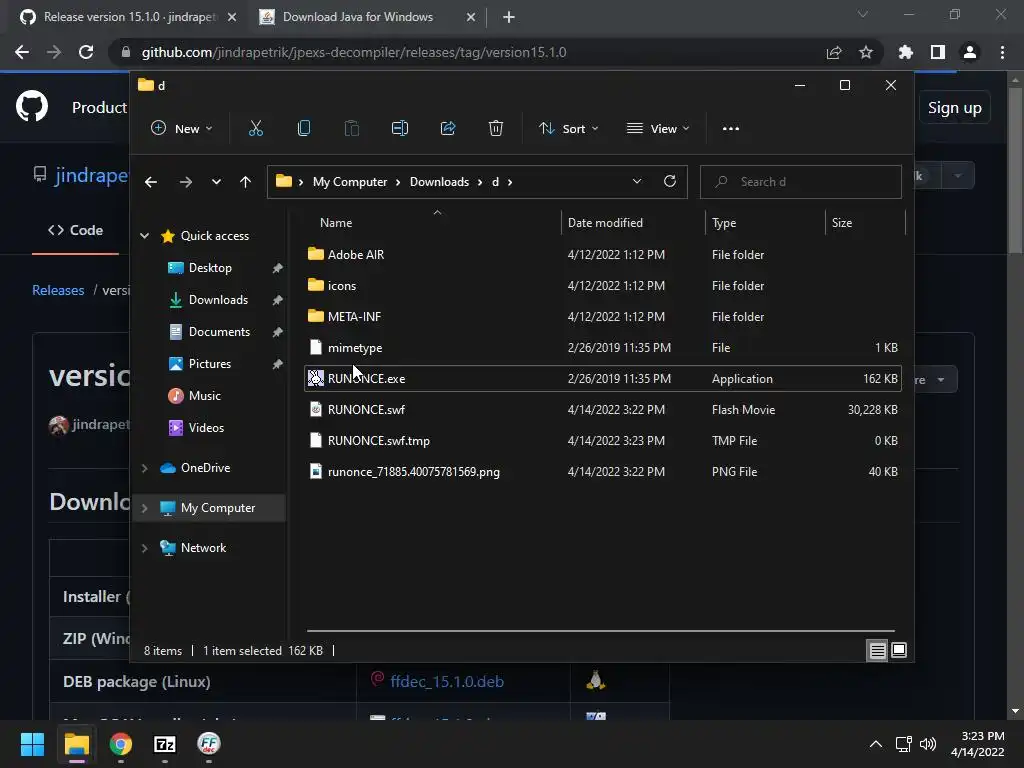Viewport: 1024px width, 768px height.
Task: Click the Delete trash icon in Explorer toolbar
Action: [x=496, y=128]
